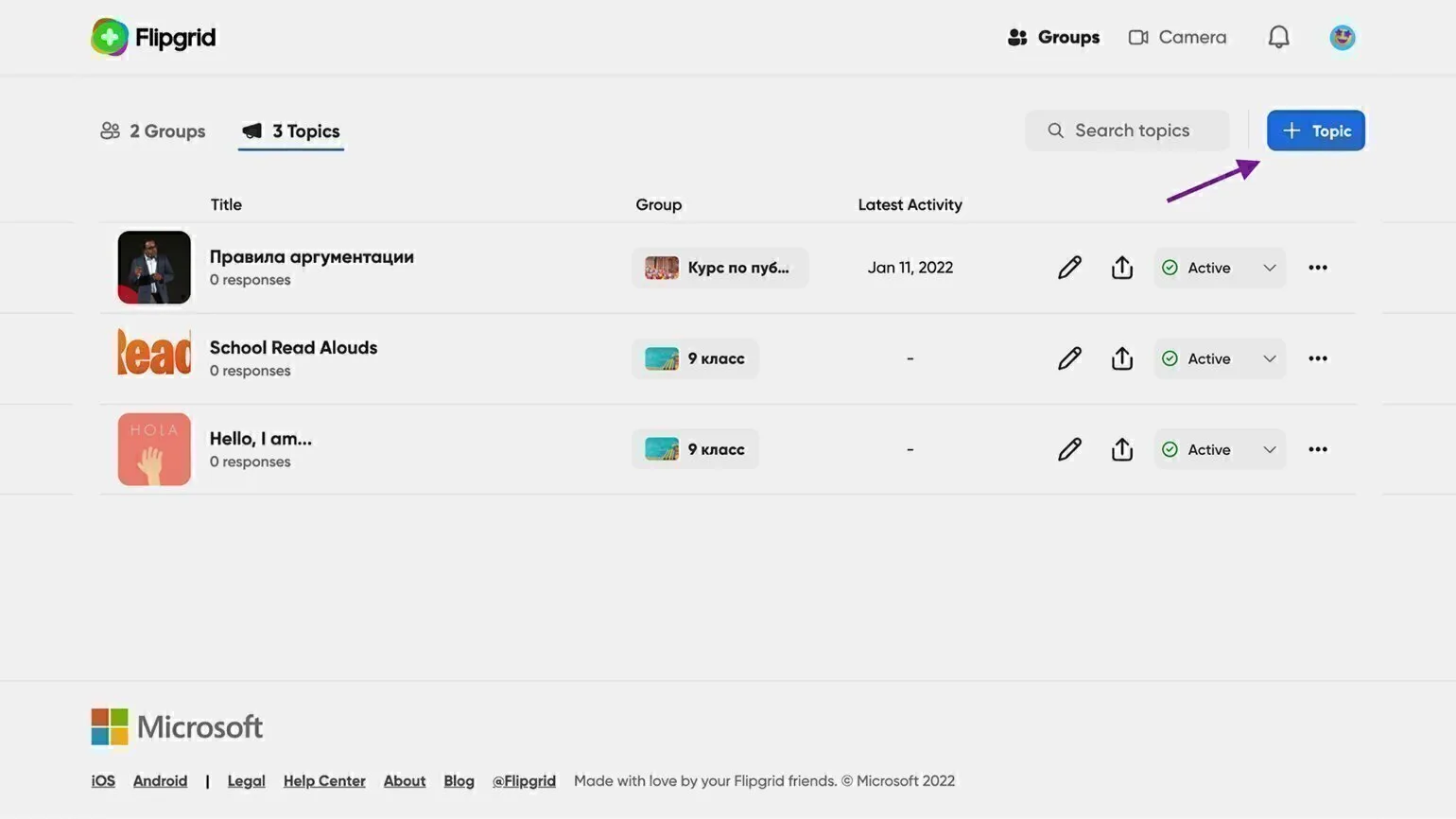Viewport: 1456px width, 819px height.
Task: Select the 3 Topics tab
Action: [291, 131]
